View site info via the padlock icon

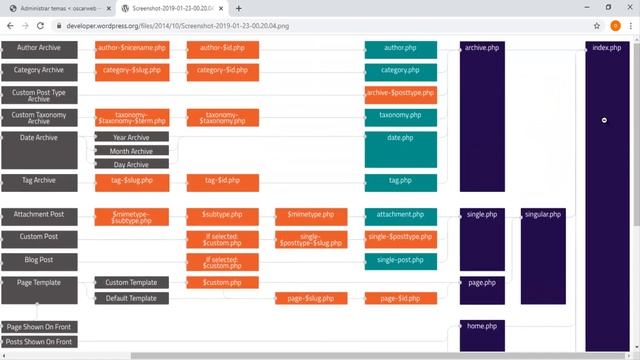click(59, 26)
